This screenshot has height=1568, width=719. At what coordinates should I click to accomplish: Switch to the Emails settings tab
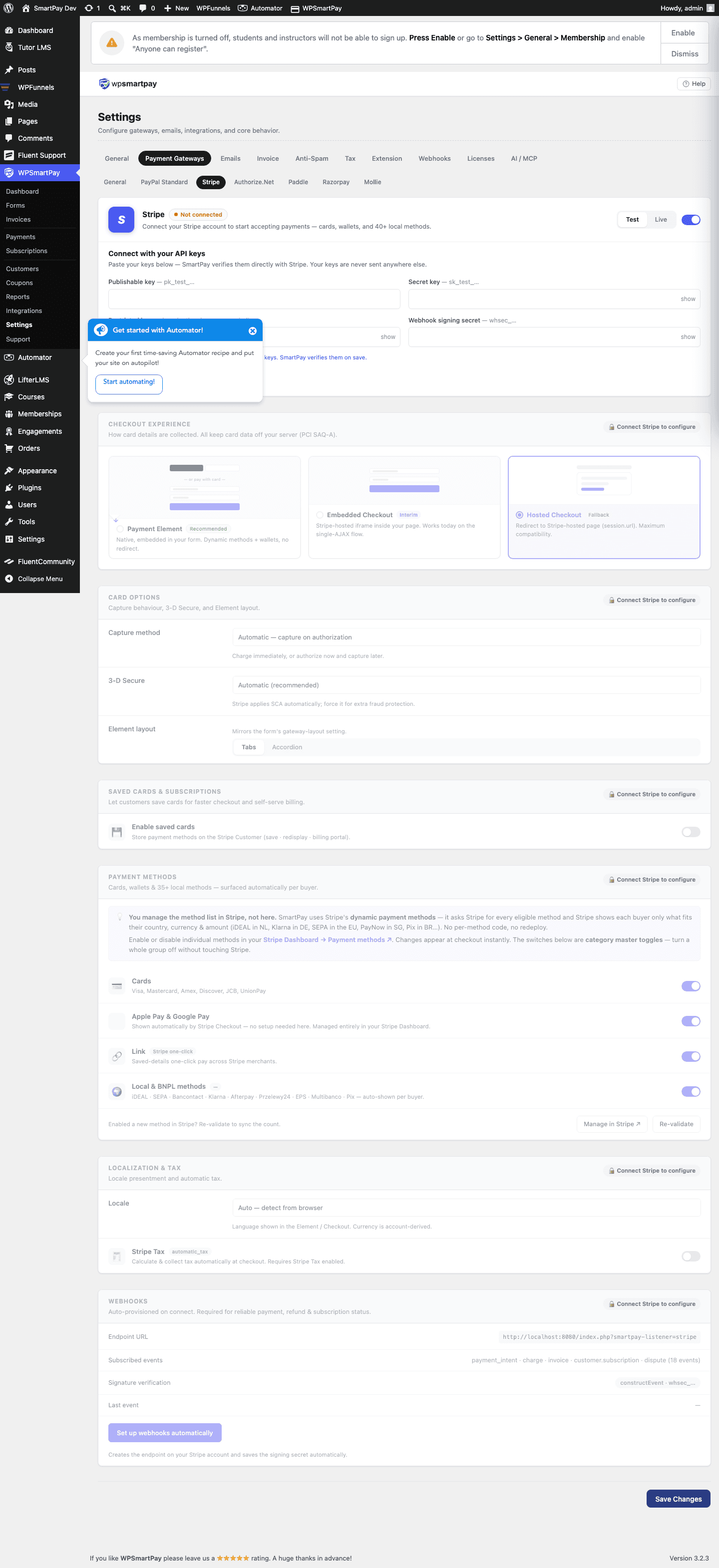(x=230, y=158)
